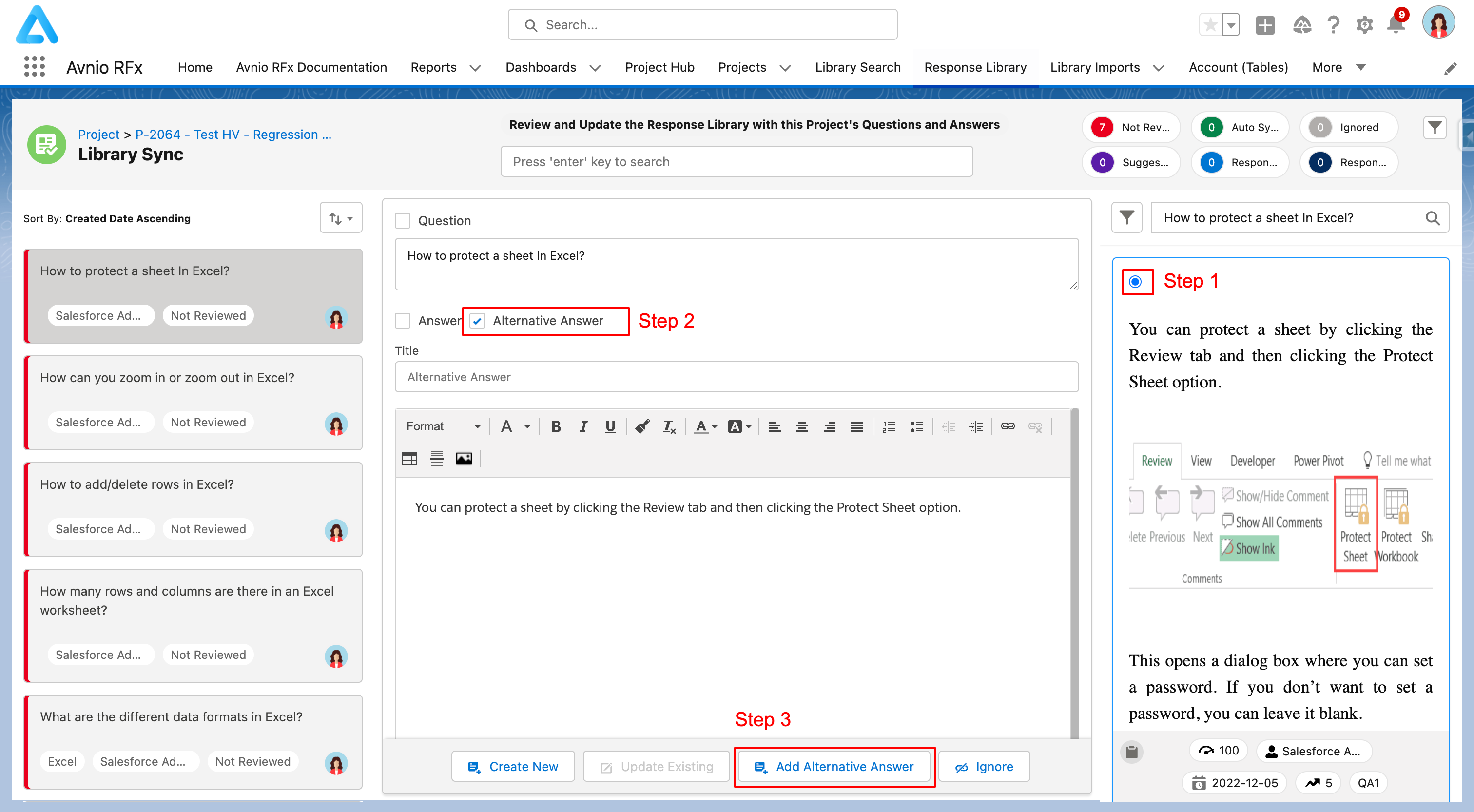The height and width of the screenshot is (812, 1474).
Task: Open the background color picker
Action: tap(739, 426)
